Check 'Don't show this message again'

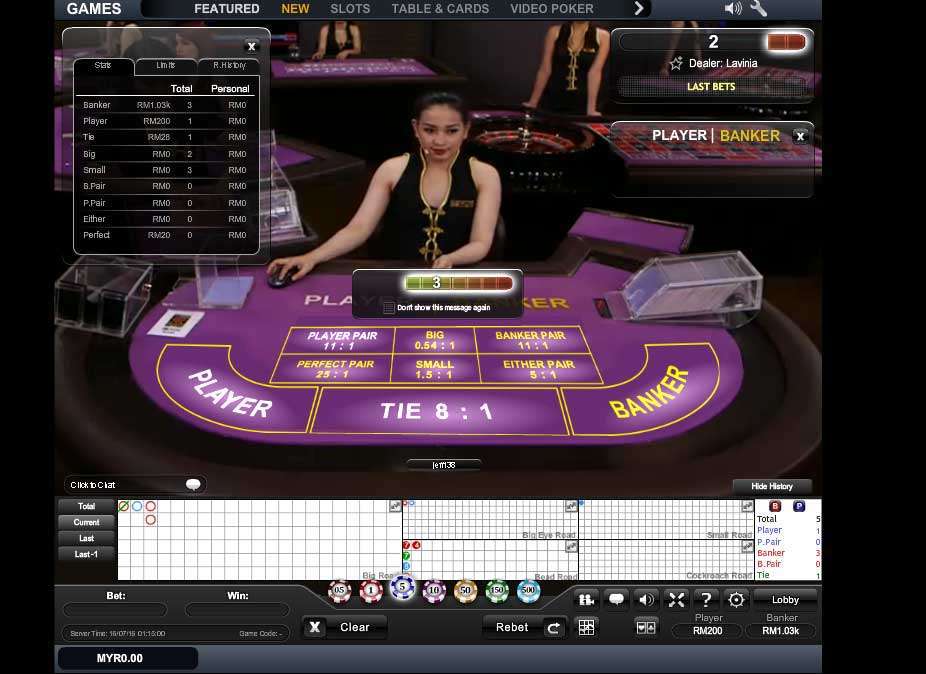[x=389, y=307]
